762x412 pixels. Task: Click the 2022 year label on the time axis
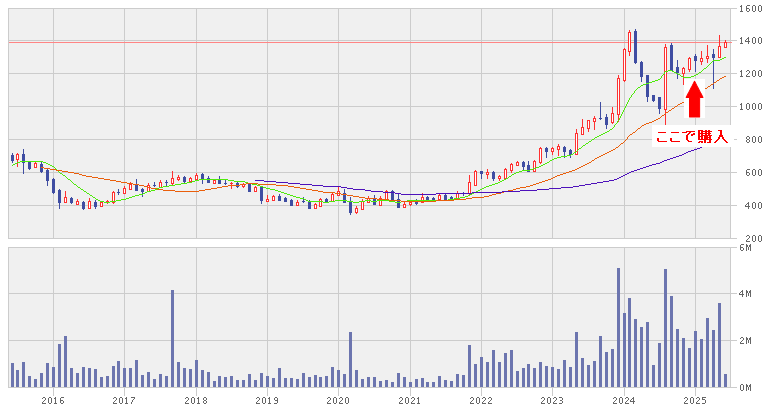tap(481, 401)
